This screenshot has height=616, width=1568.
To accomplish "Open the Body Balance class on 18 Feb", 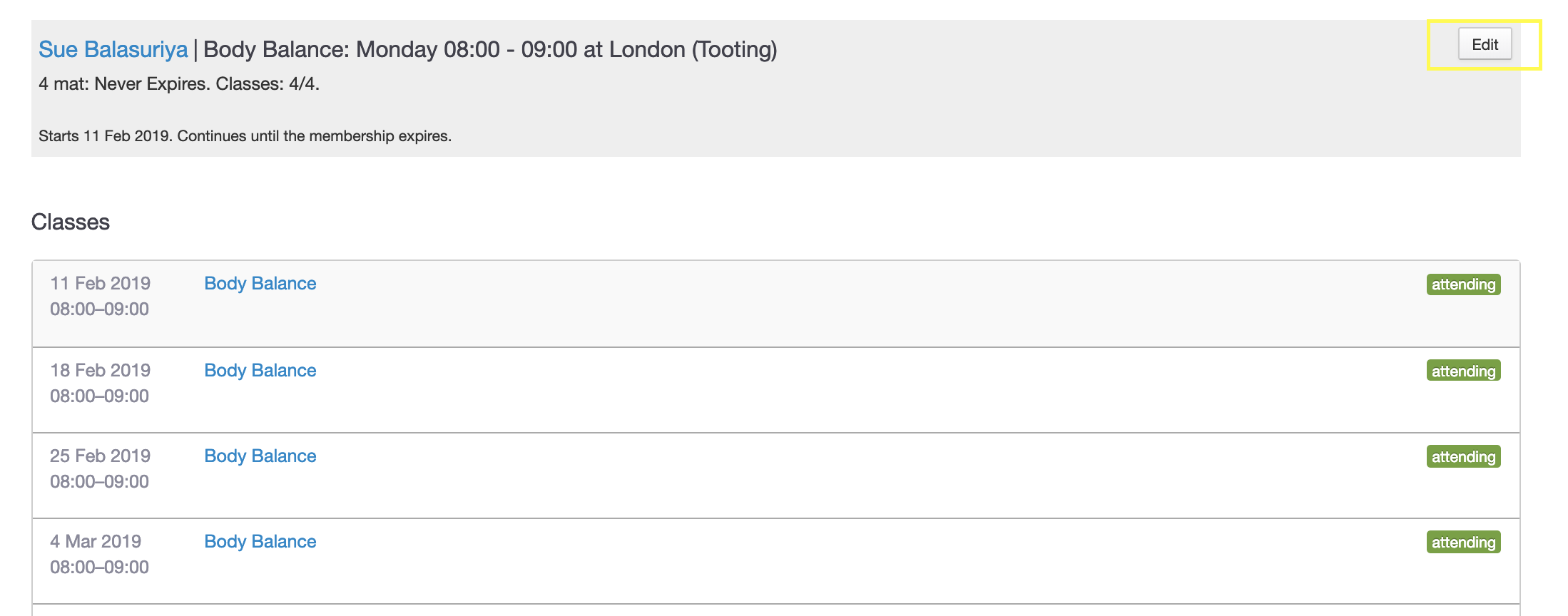I will point(260,370).
